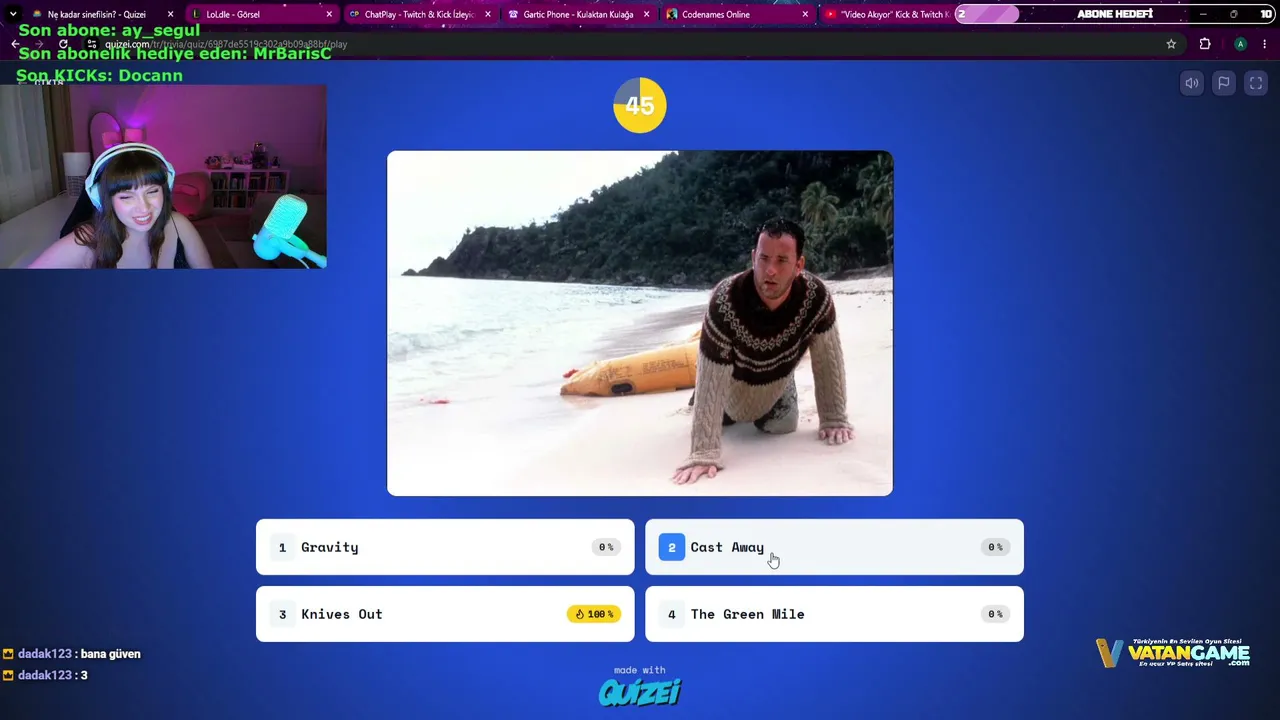Open the Chrome profile avatar
The width and height of the screenshot is (1280, 720).
1240,44
